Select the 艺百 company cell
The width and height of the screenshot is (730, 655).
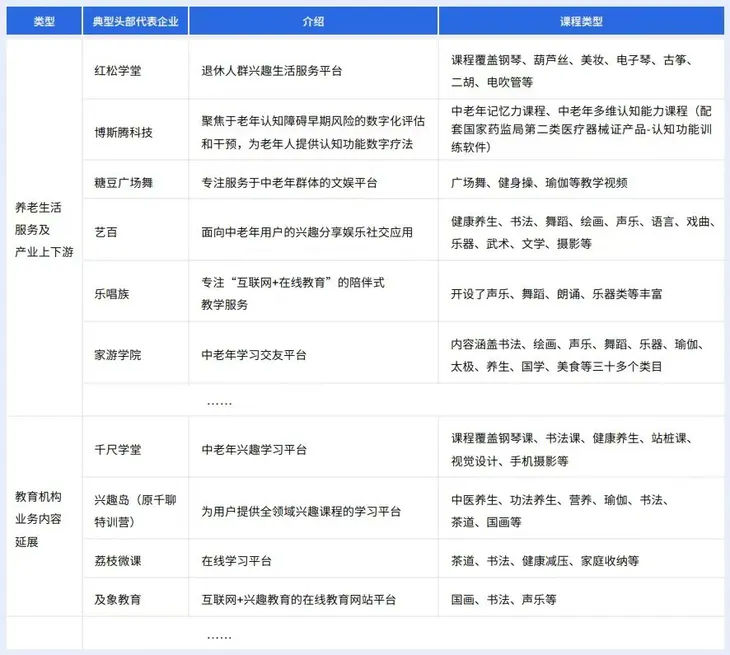(135, 232)
